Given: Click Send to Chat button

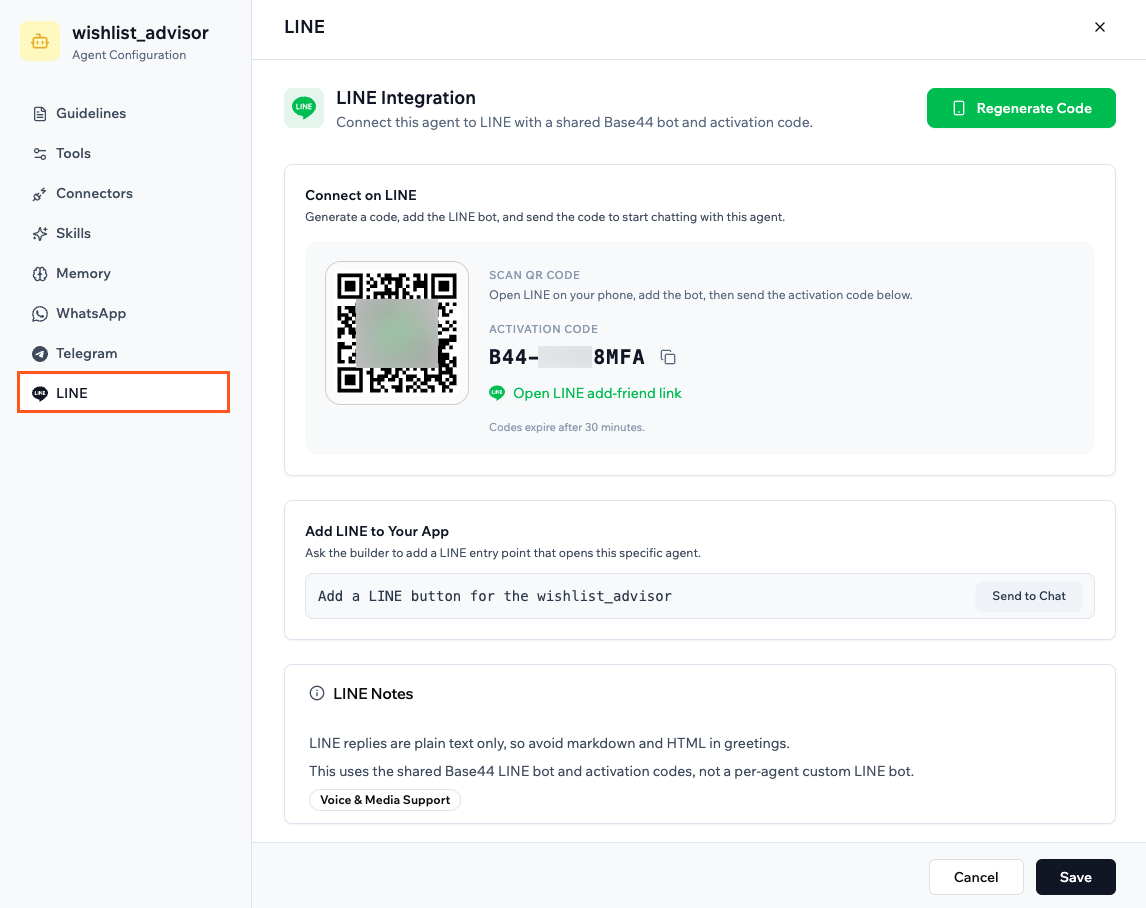Looking at the screenshot, I should (1028, 596).
